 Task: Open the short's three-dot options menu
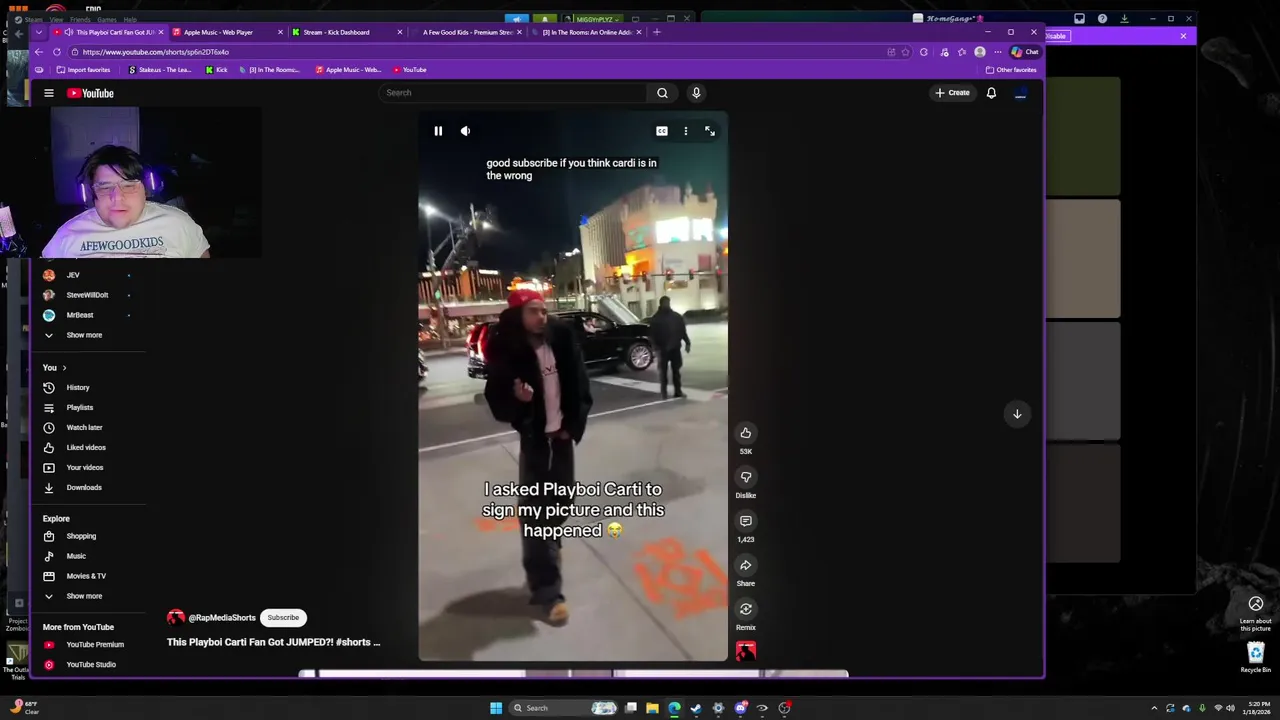click(686, 131)
